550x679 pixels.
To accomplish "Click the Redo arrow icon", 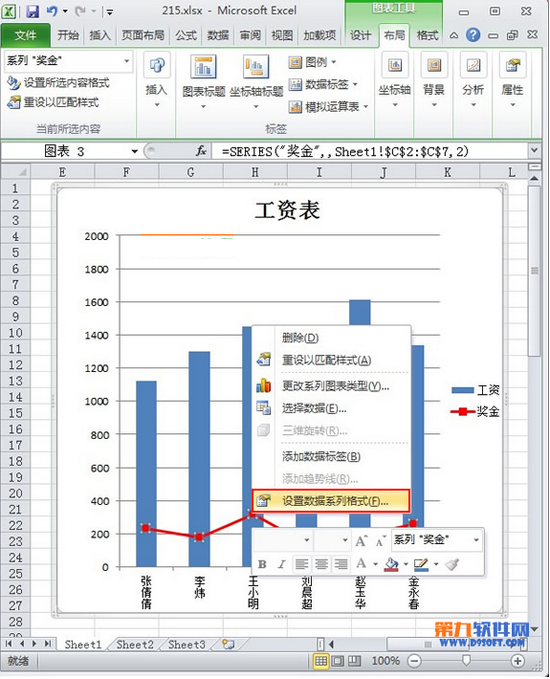I will pyautogui.click(x=80, y=11).
